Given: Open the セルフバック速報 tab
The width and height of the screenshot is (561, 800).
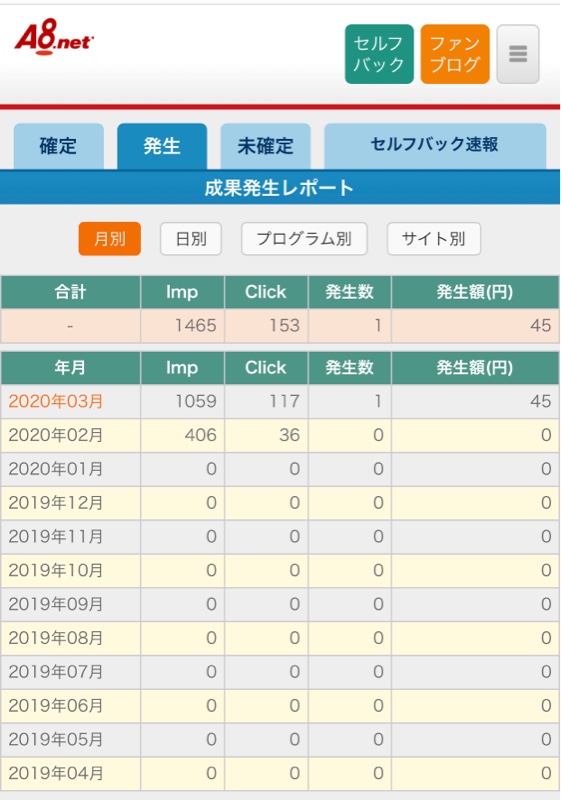Looking at the screenshot, I should [x=435, y=146].
